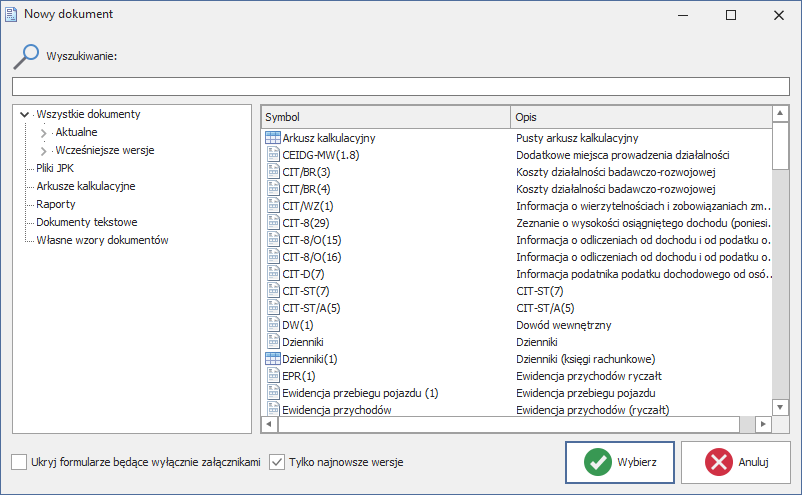Sort list by Symbol column header
The width and height of the screenshot is (802, 495).
pyautogui.click(x=385, y=117)
